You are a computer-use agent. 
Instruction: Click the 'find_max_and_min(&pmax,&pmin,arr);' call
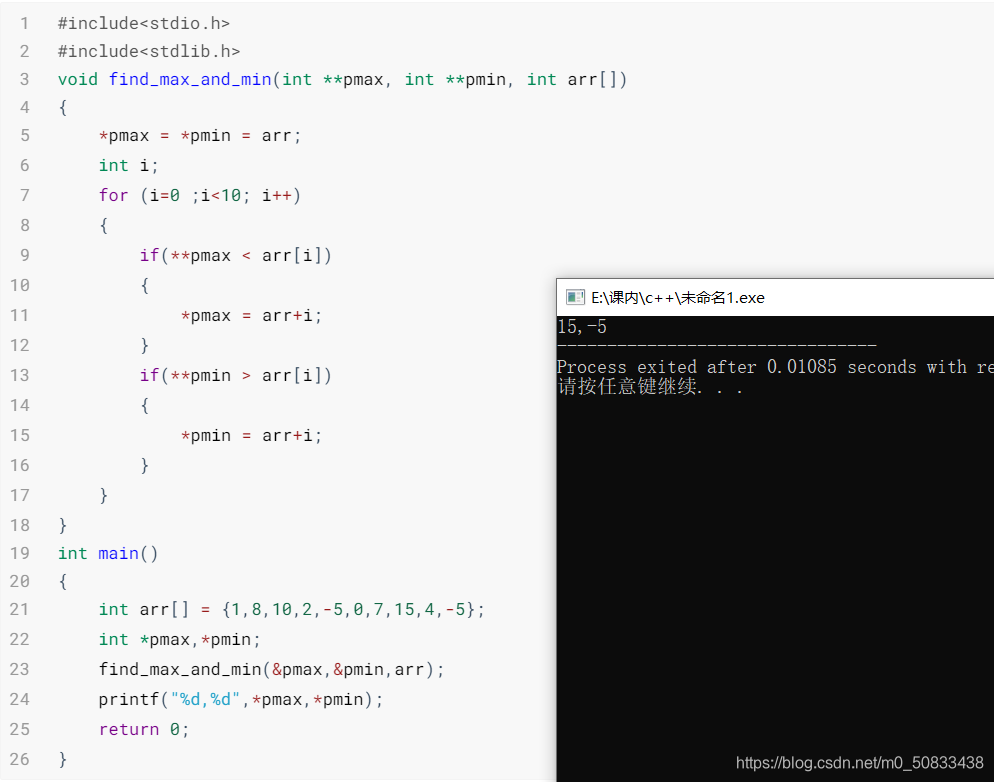point(271,670)
